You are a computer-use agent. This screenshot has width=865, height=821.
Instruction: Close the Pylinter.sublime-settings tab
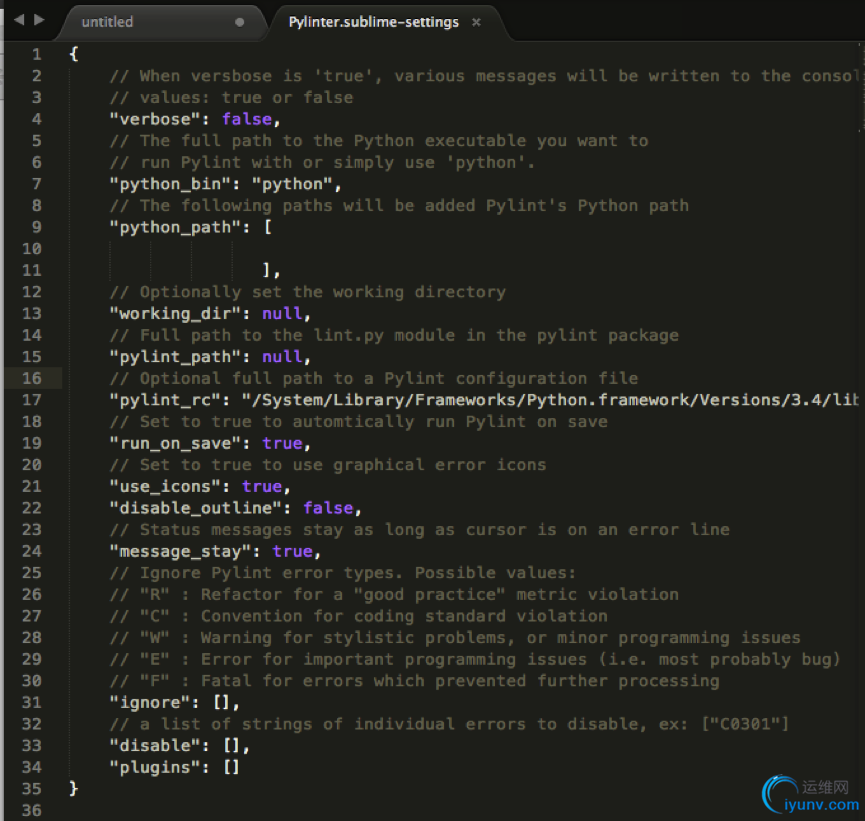[476, 22]
